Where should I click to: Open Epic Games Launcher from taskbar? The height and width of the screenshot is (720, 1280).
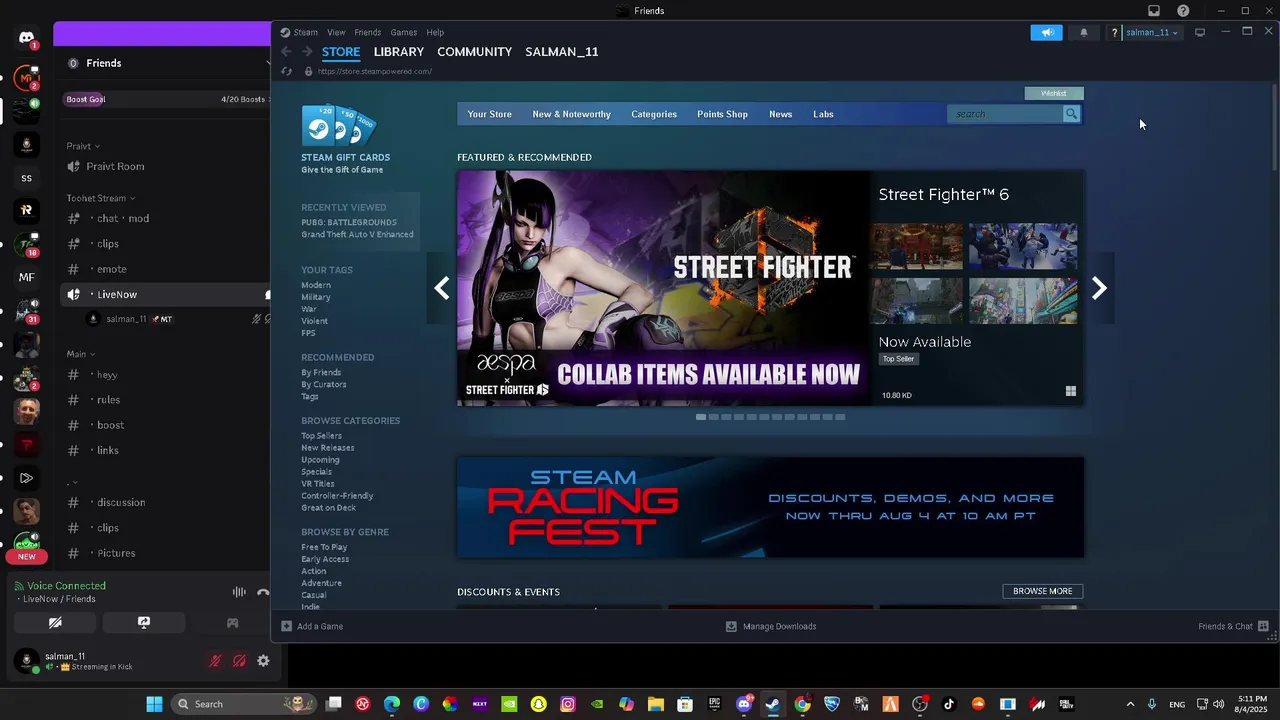pos(714,704)
